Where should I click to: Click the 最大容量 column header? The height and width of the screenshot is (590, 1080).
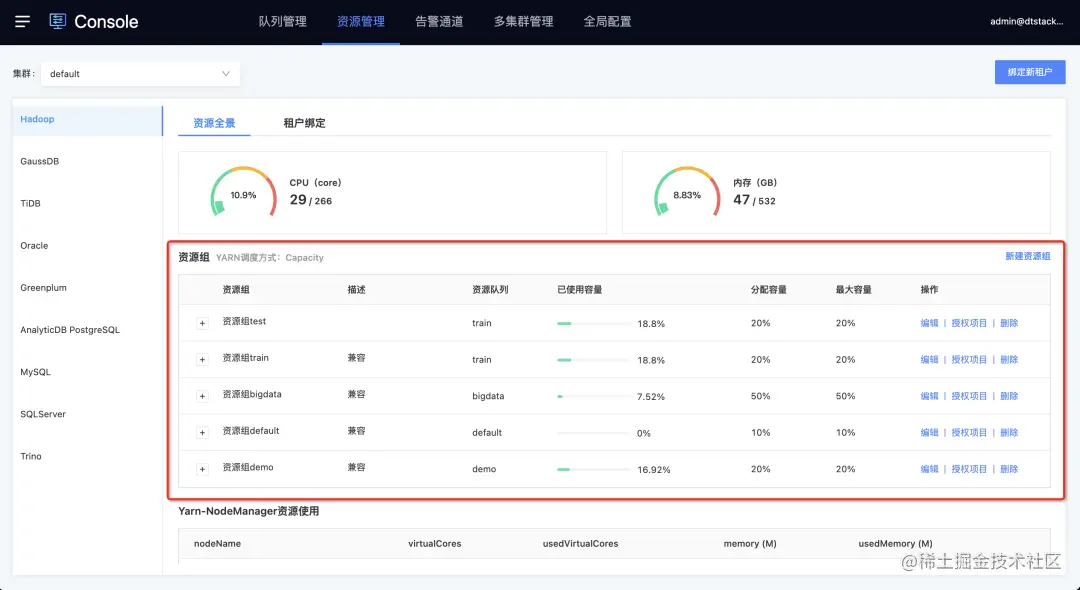(x=853, y=290)
